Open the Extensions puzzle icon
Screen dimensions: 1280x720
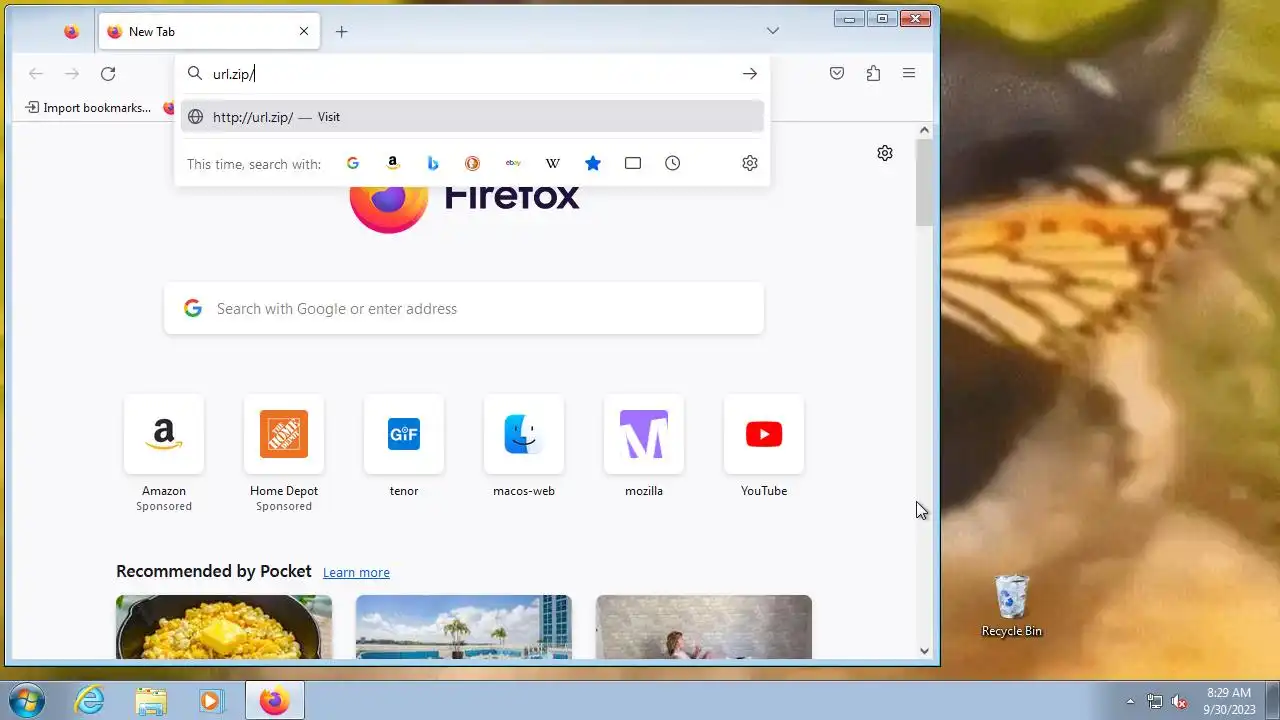click(873, 73)
